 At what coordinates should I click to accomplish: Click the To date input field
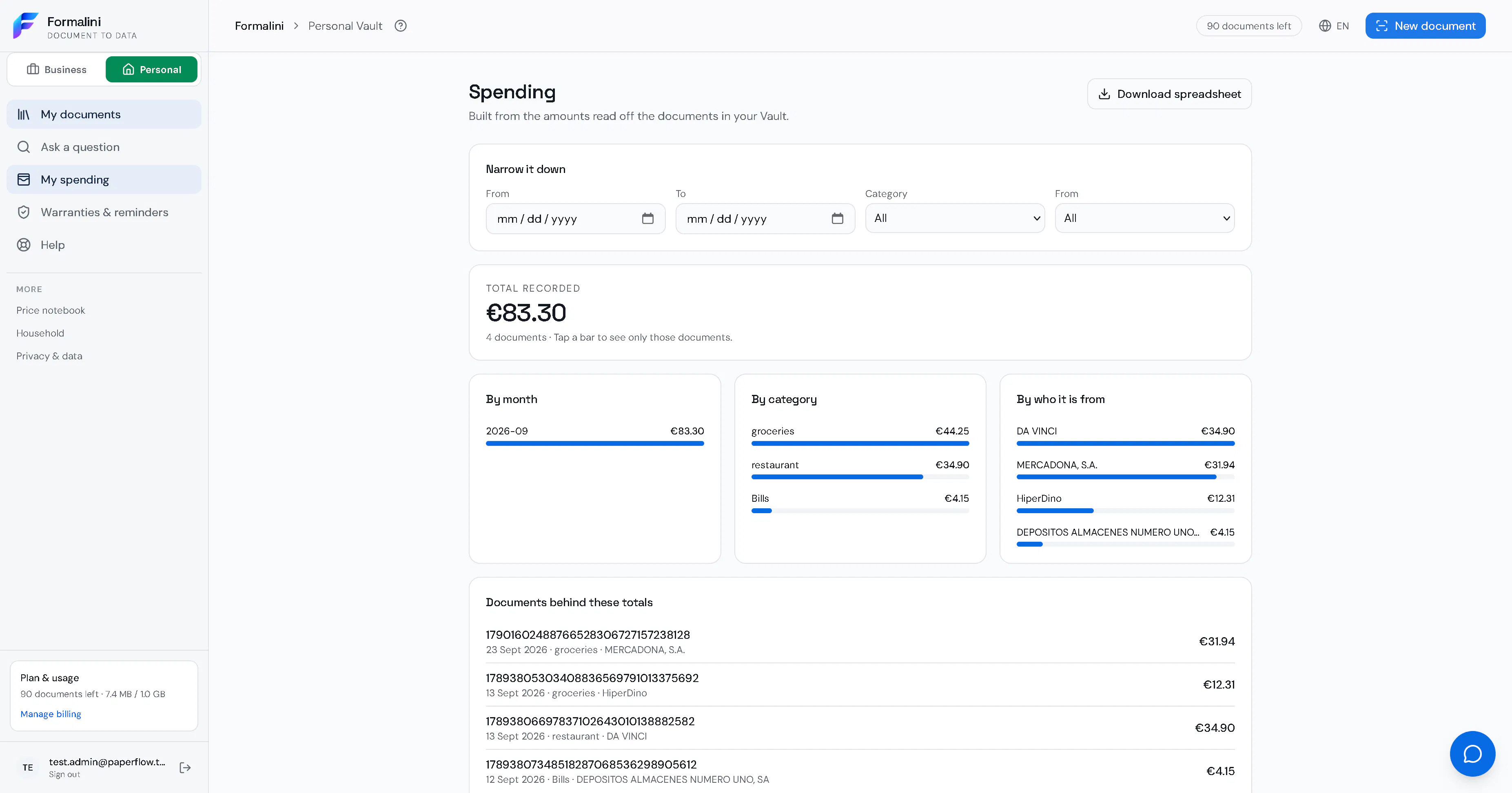pyautogui.click(x=765, y=218)
